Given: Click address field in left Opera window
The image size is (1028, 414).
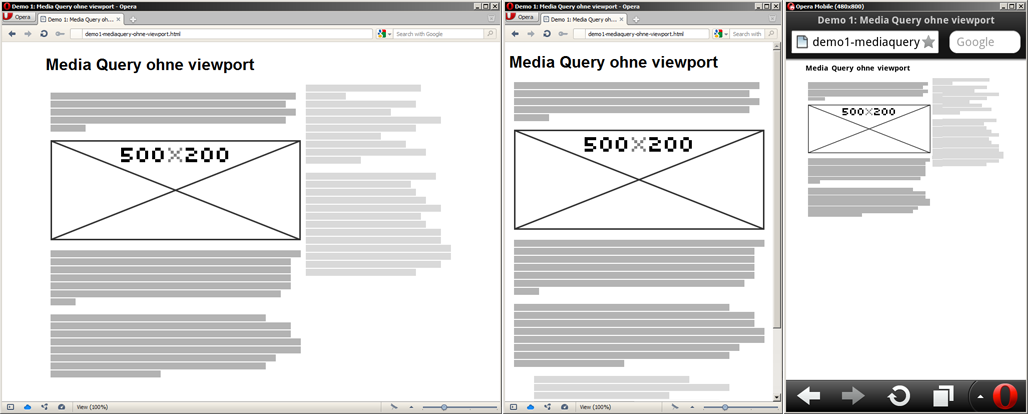Looking at the screenshot, I should pos(220,34).
